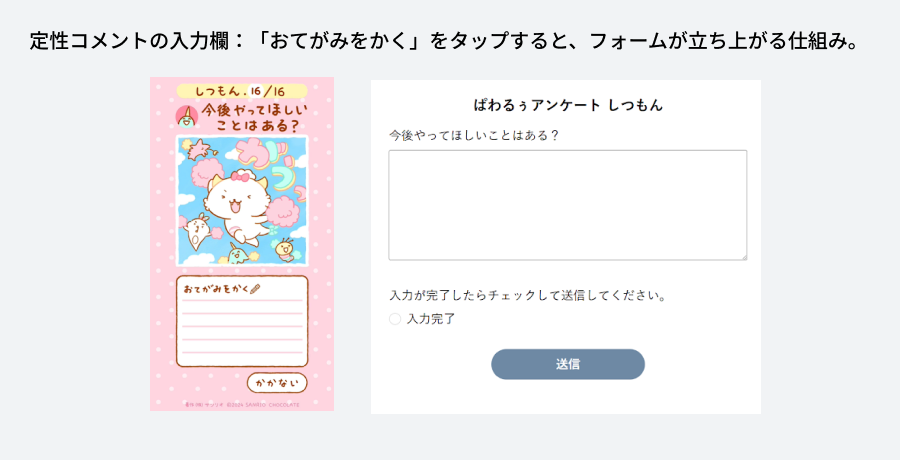Click the 入力完了 label text
900x460 pixels.
pyautogui.click(x=431, y=319)
